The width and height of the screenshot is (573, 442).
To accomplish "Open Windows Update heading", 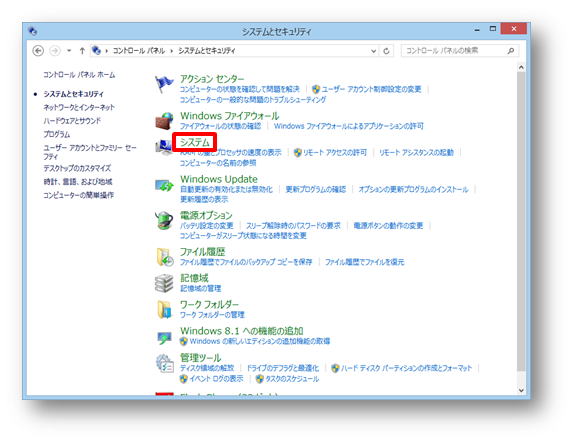I will (219, 179).
